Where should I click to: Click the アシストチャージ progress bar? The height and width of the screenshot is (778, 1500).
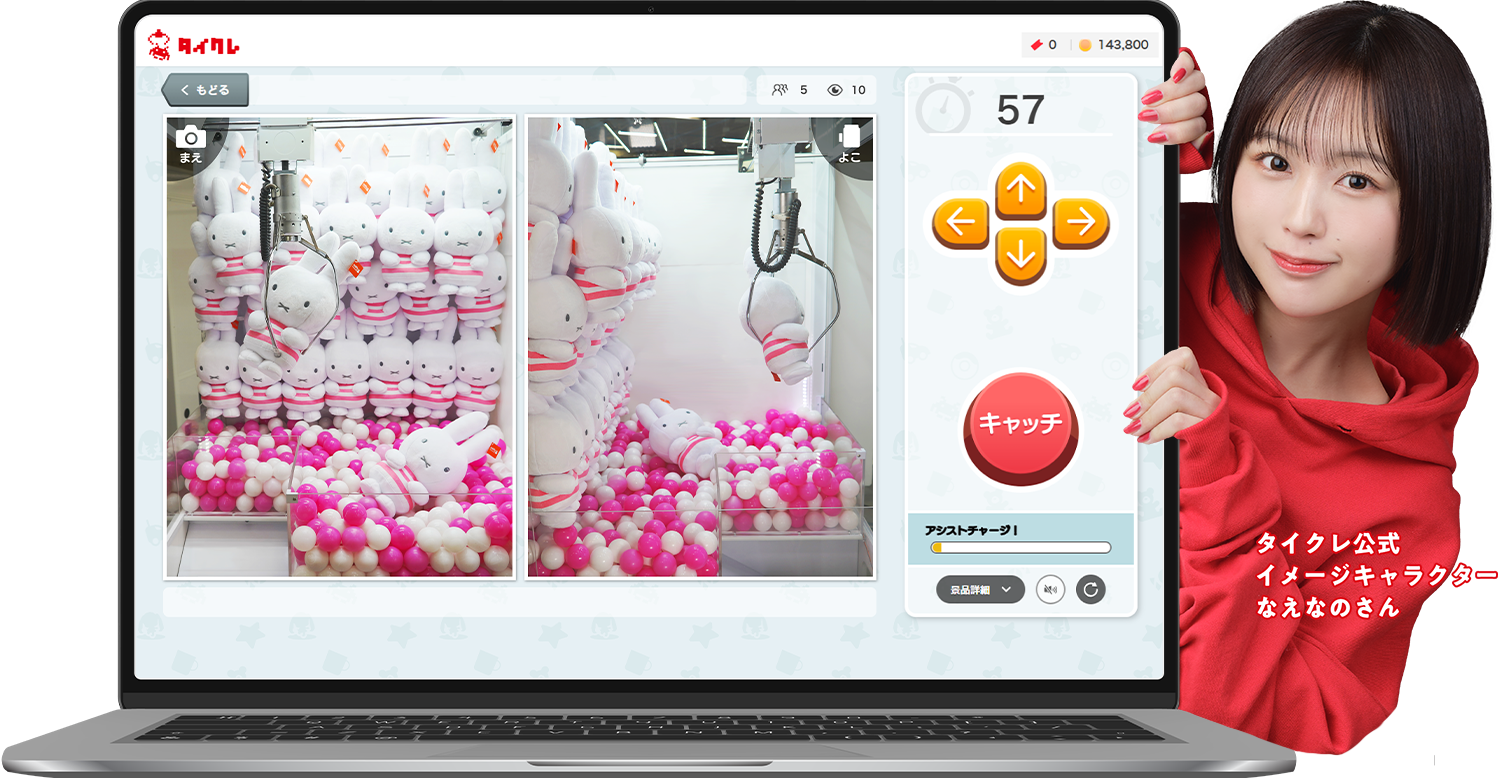tap(1020, 547)
